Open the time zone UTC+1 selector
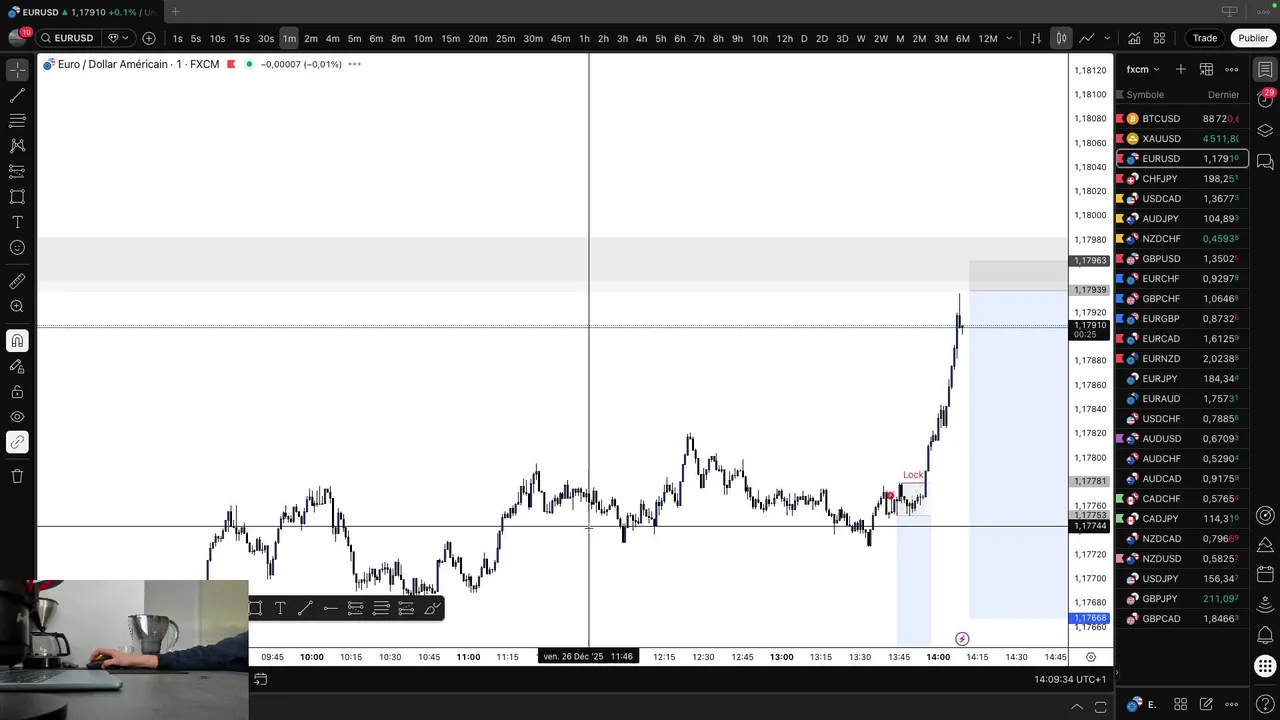 1070,679
